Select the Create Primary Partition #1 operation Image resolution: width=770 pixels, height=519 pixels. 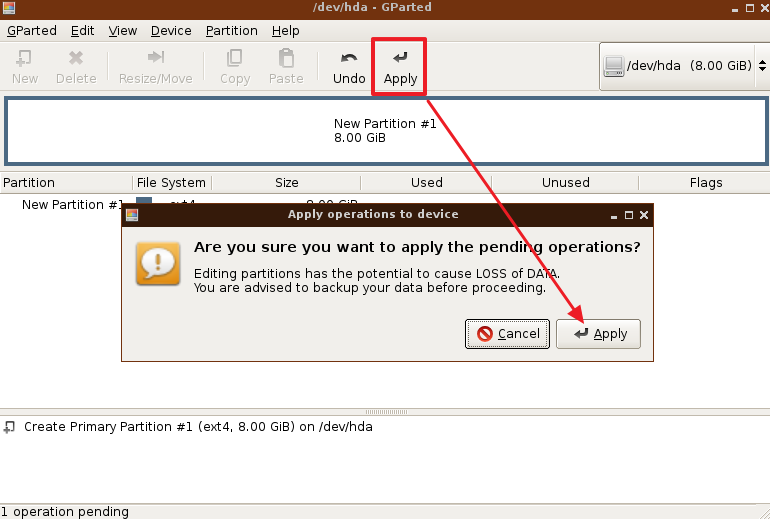click(x=198, y=427)
